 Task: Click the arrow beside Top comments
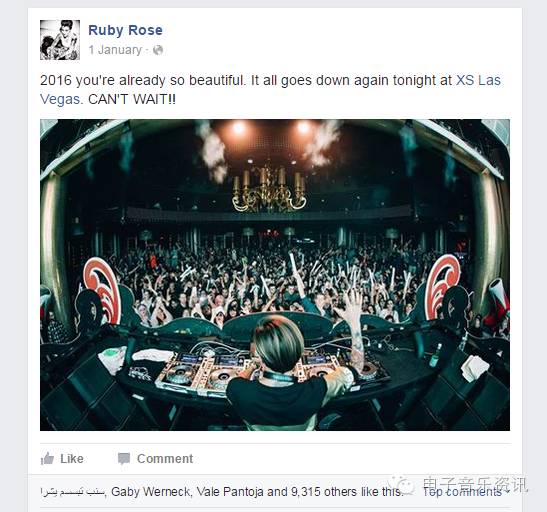(506, 492)
